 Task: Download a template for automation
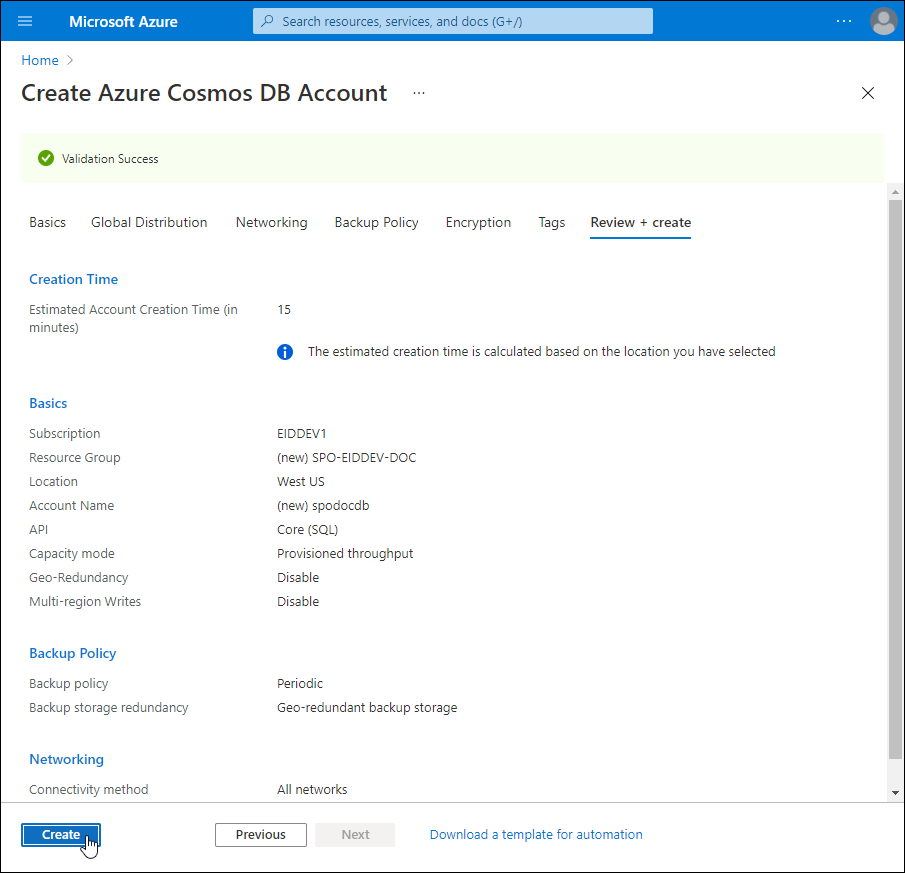(x=536, y=834)
